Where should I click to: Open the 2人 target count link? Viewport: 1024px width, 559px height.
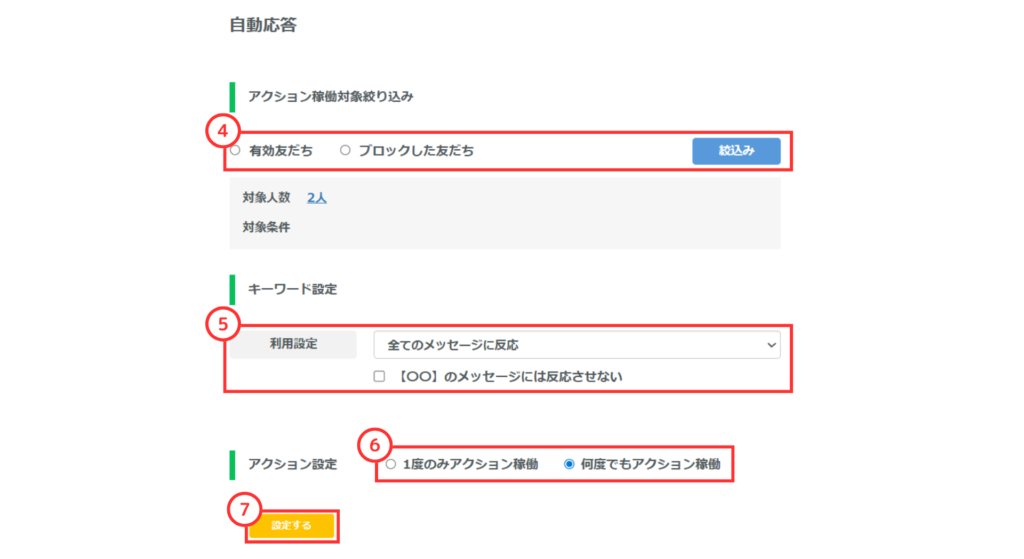(316, 198)
